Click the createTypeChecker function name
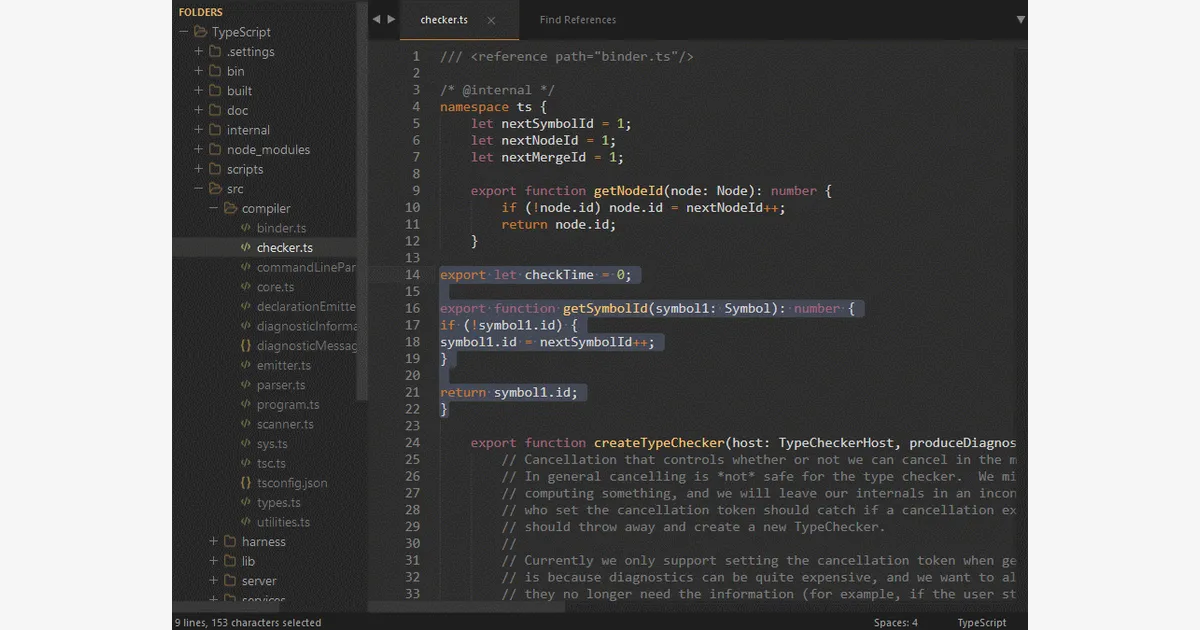The image size is (1200, 630). pyautogui.click(x=657, y=443)
